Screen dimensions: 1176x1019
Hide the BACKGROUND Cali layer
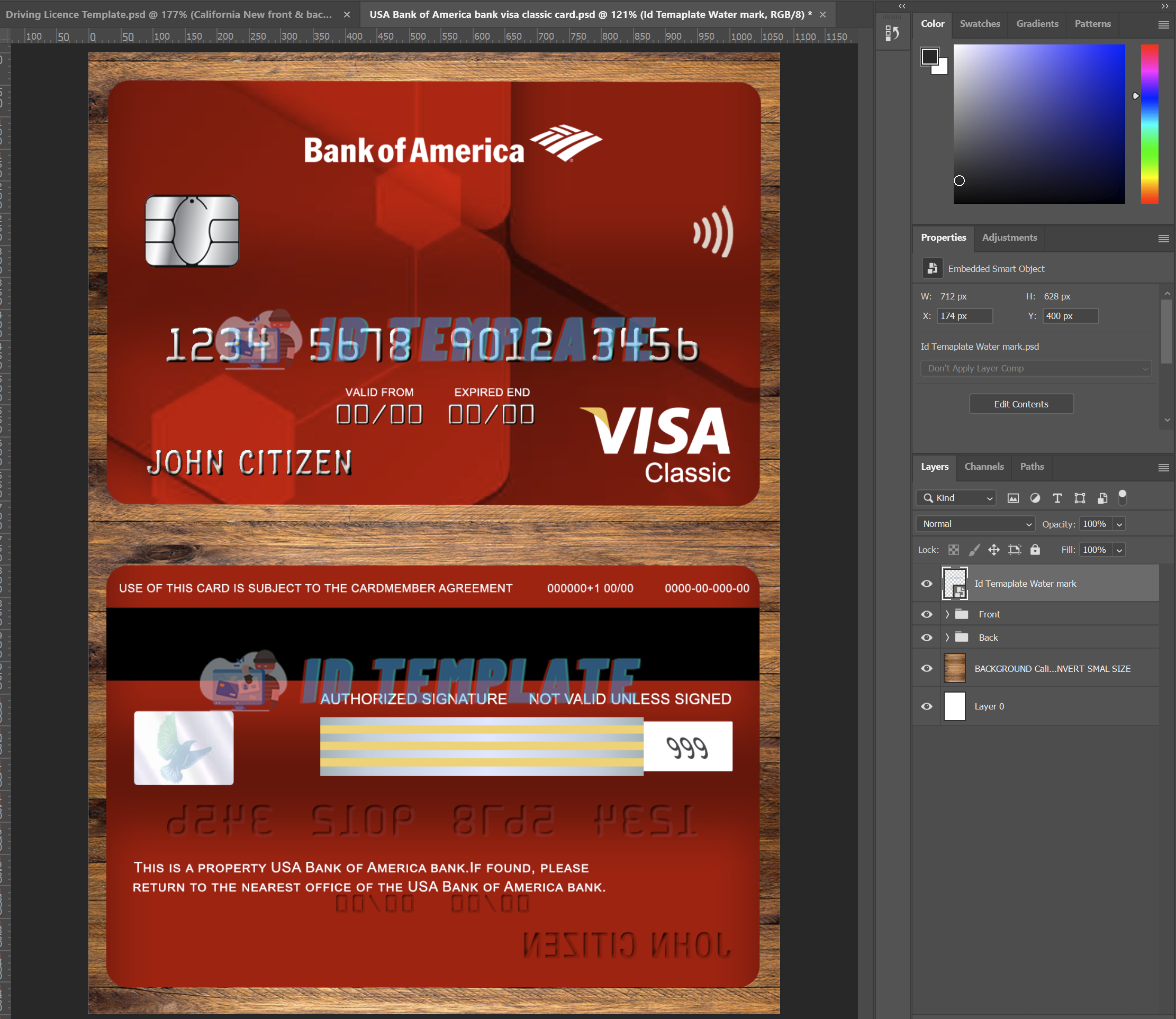[926, 669]
